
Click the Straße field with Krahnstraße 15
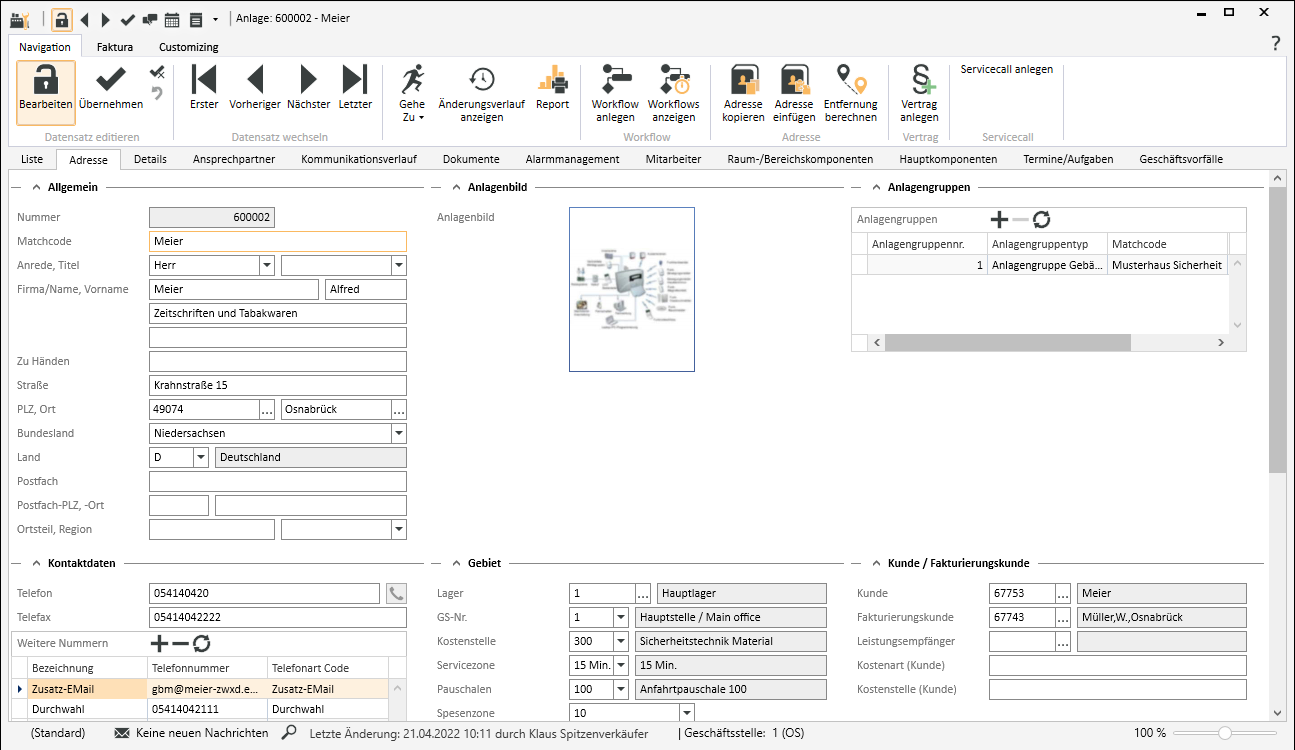pos(278,385)
